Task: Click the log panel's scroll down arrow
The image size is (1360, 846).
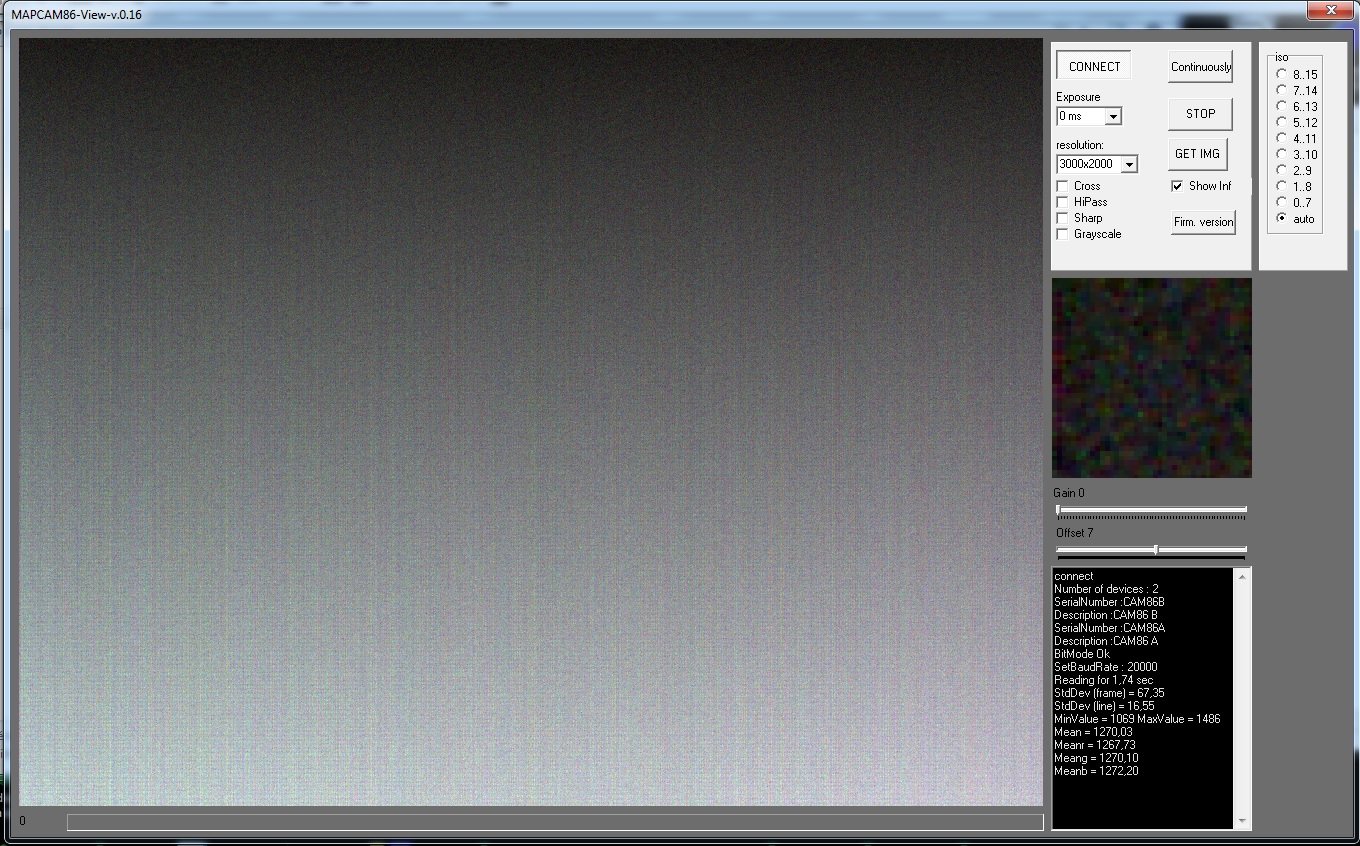Action: tap(1243, 822)
